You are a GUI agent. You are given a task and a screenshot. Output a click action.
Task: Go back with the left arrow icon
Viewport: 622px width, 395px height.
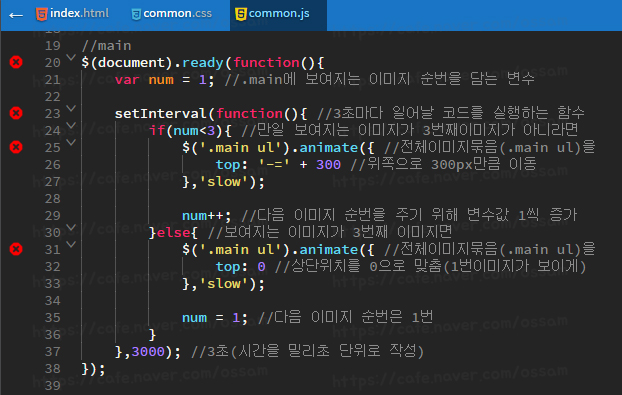click(x=16, y=15)
